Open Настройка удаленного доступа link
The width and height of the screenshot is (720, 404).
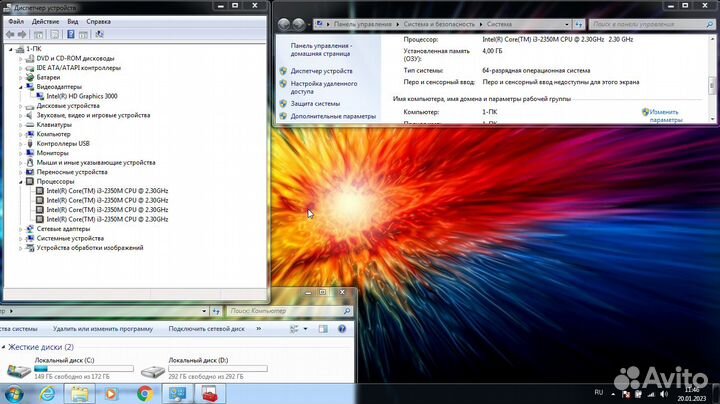(x=324, y=87)
